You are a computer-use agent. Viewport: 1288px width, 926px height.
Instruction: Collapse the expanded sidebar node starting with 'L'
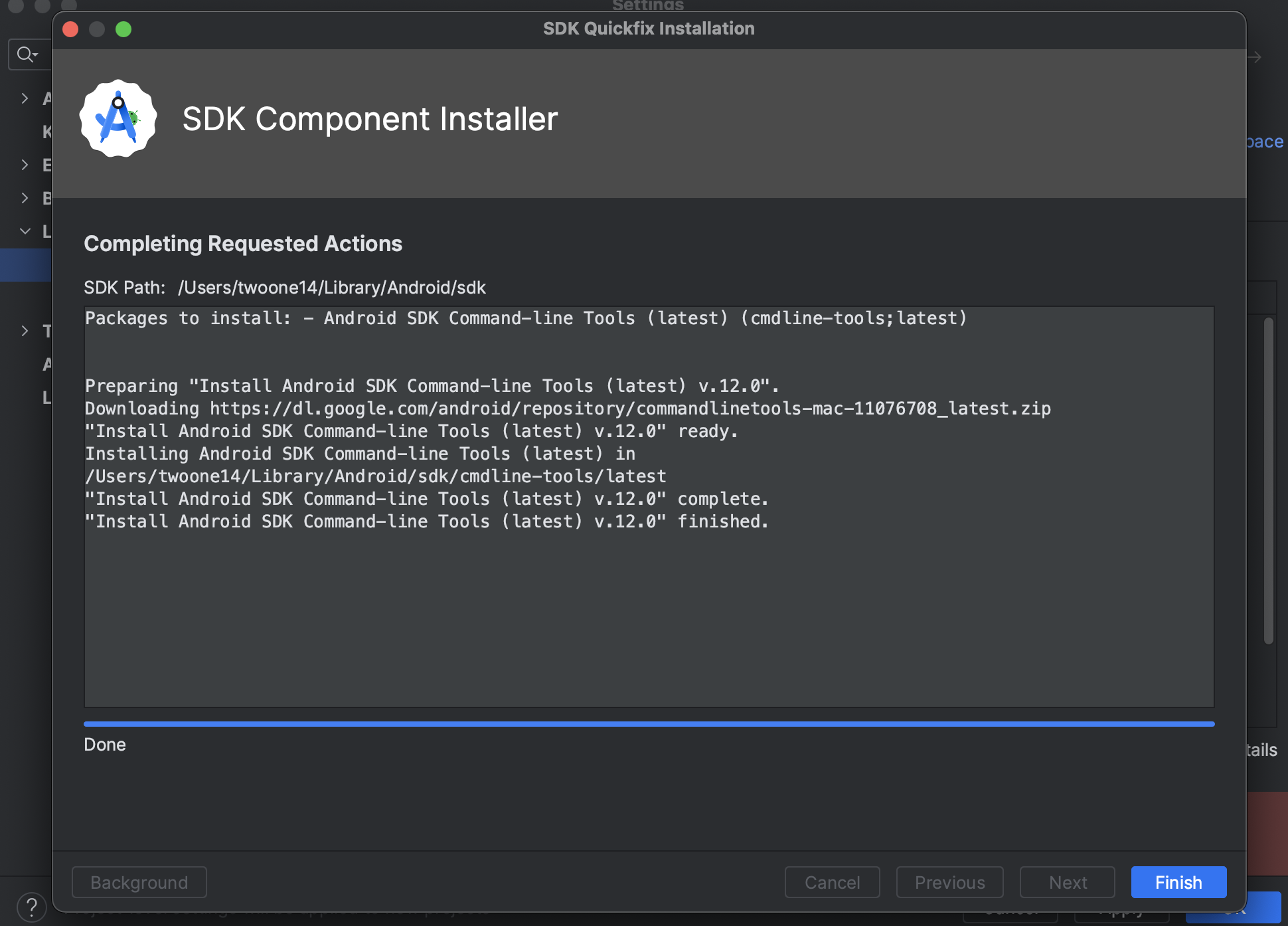point(25,231)
